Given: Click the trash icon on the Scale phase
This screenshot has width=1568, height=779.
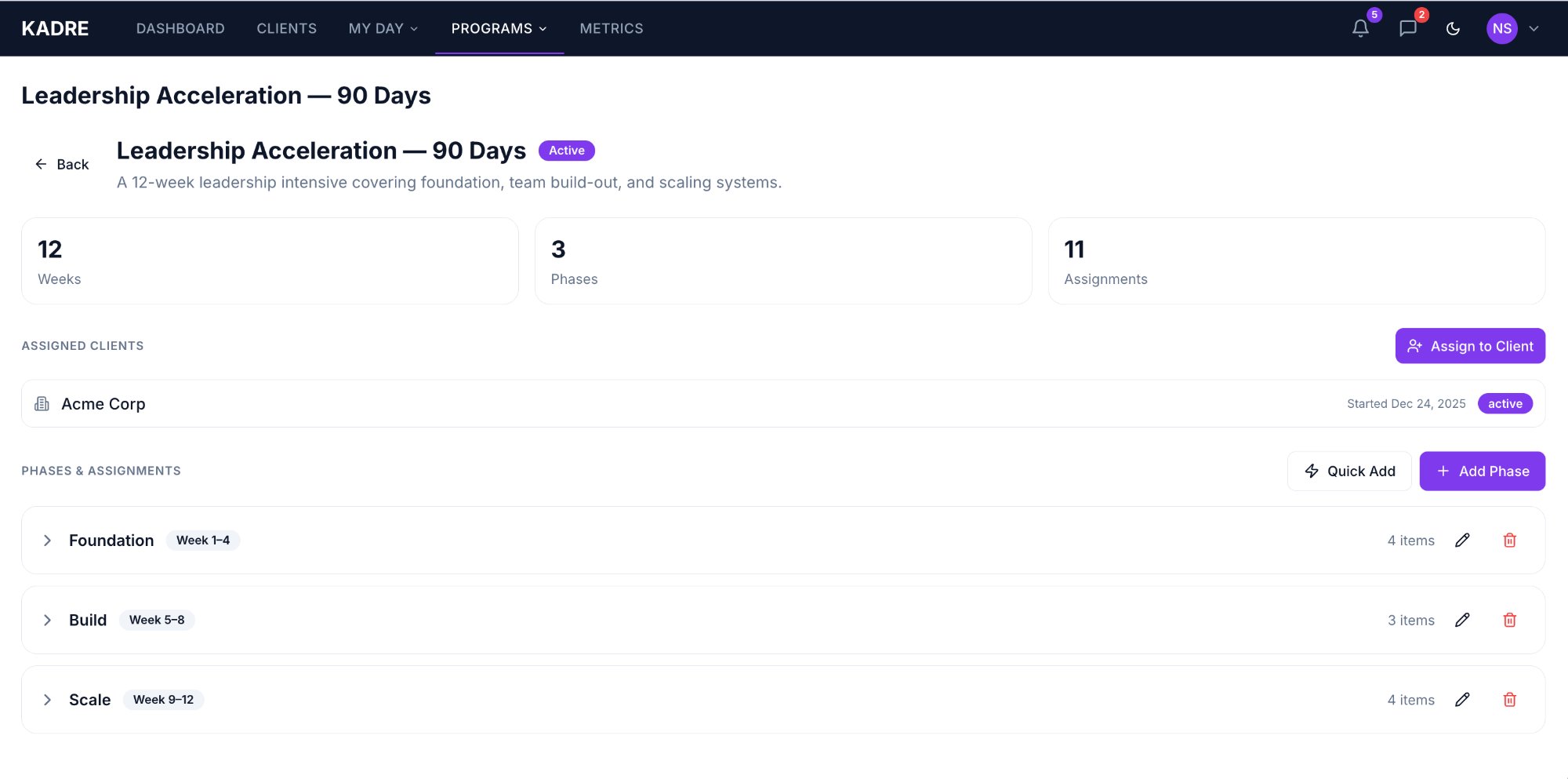Looking at the screenshot, I should [x=1509, y=699].
